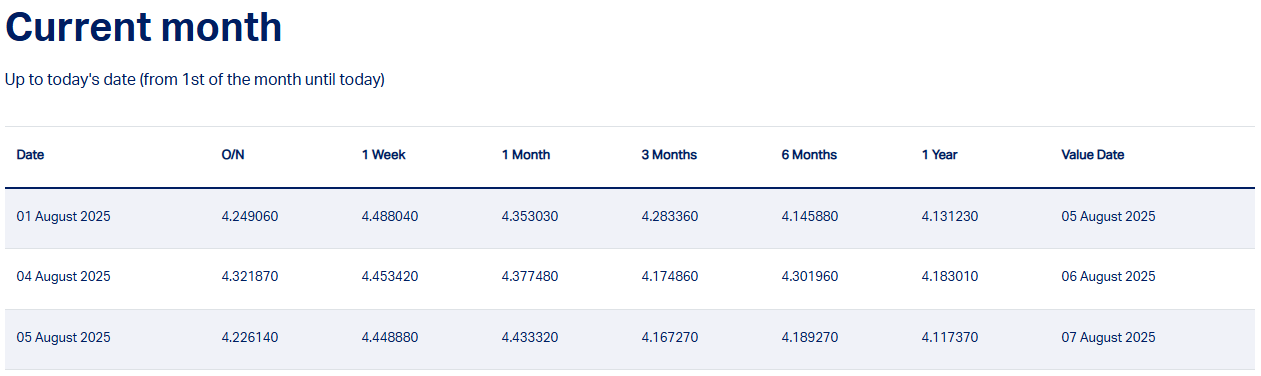This screenshot has width=1261, height=376.
Task: Click the 1 Month column header
Action: coord(526,155)
